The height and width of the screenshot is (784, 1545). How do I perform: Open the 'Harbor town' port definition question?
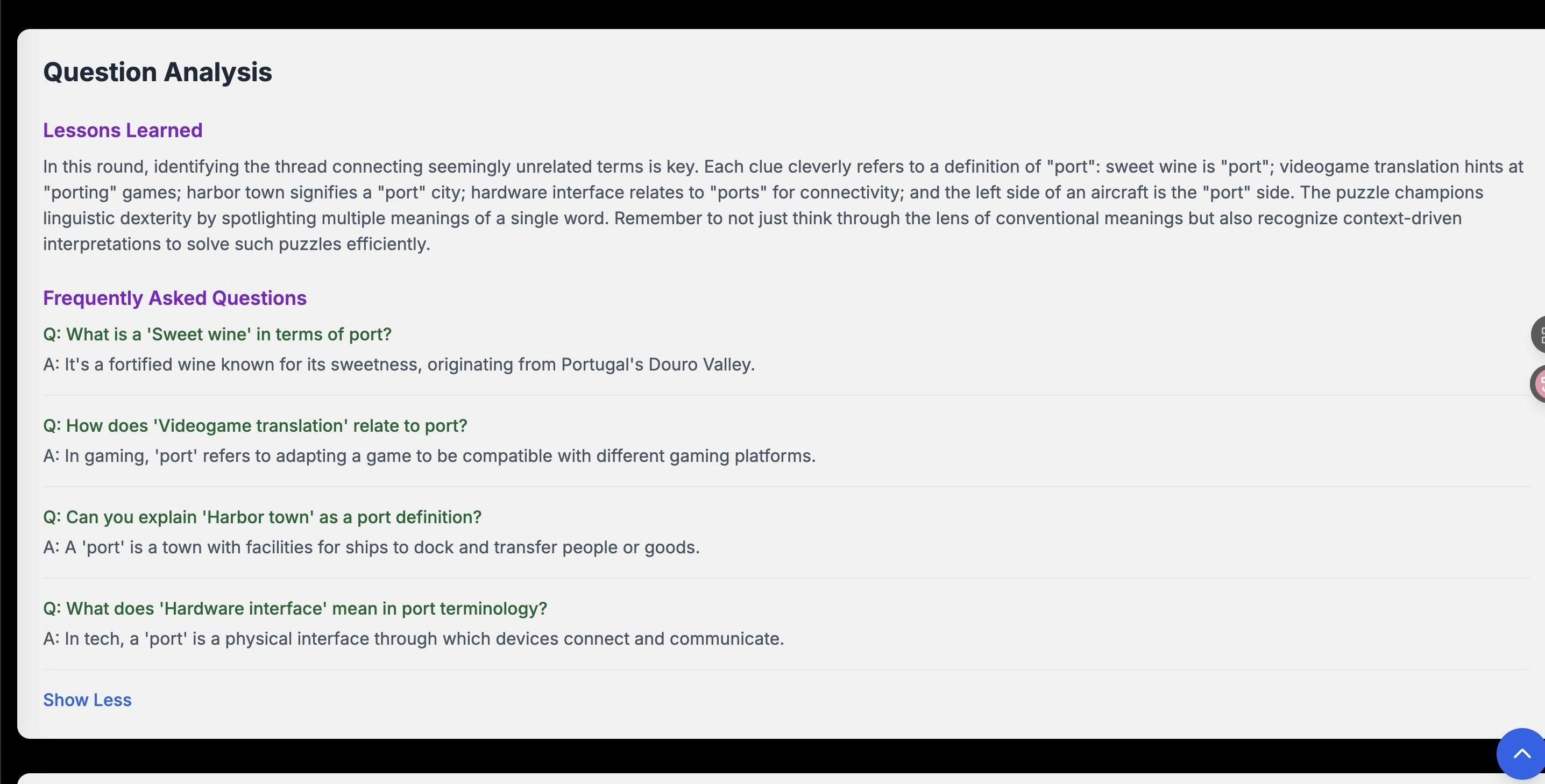pos(261,517)
